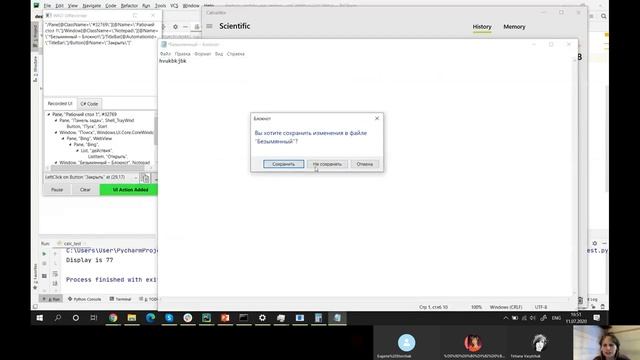Collapse Window "Поиск" tree node

[x=56, y=133]
